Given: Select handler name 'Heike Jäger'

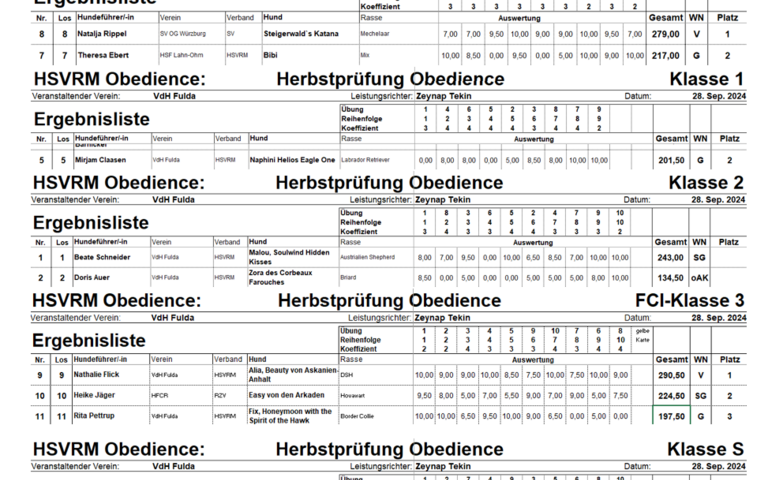Looking at the screenshot, I should (94, 395).
